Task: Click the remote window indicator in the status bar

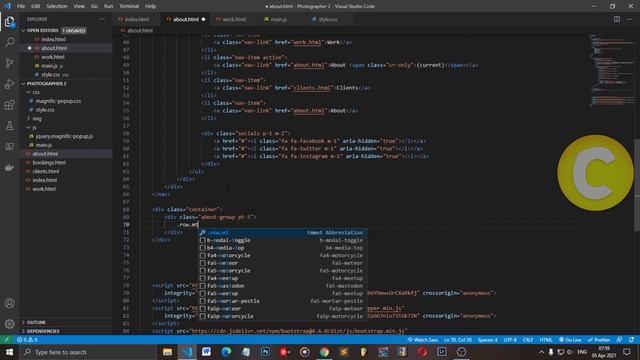Action: 7,340
